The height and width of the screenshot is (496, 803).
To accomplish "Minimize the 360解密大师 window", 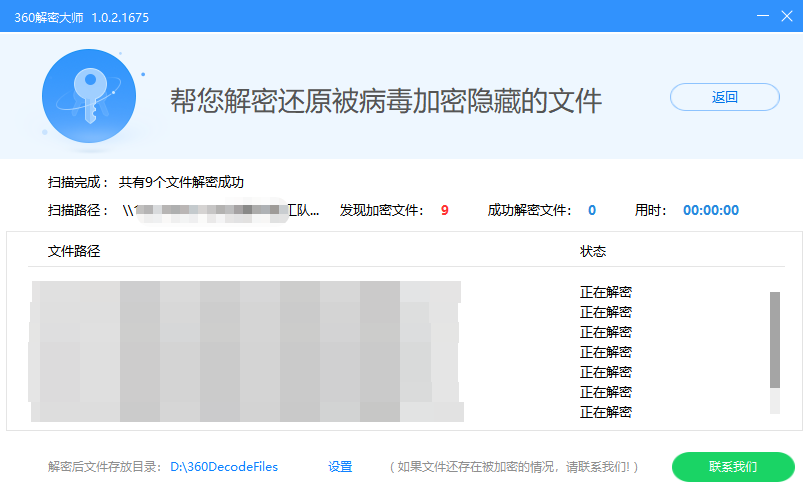I will pos(762,16).
